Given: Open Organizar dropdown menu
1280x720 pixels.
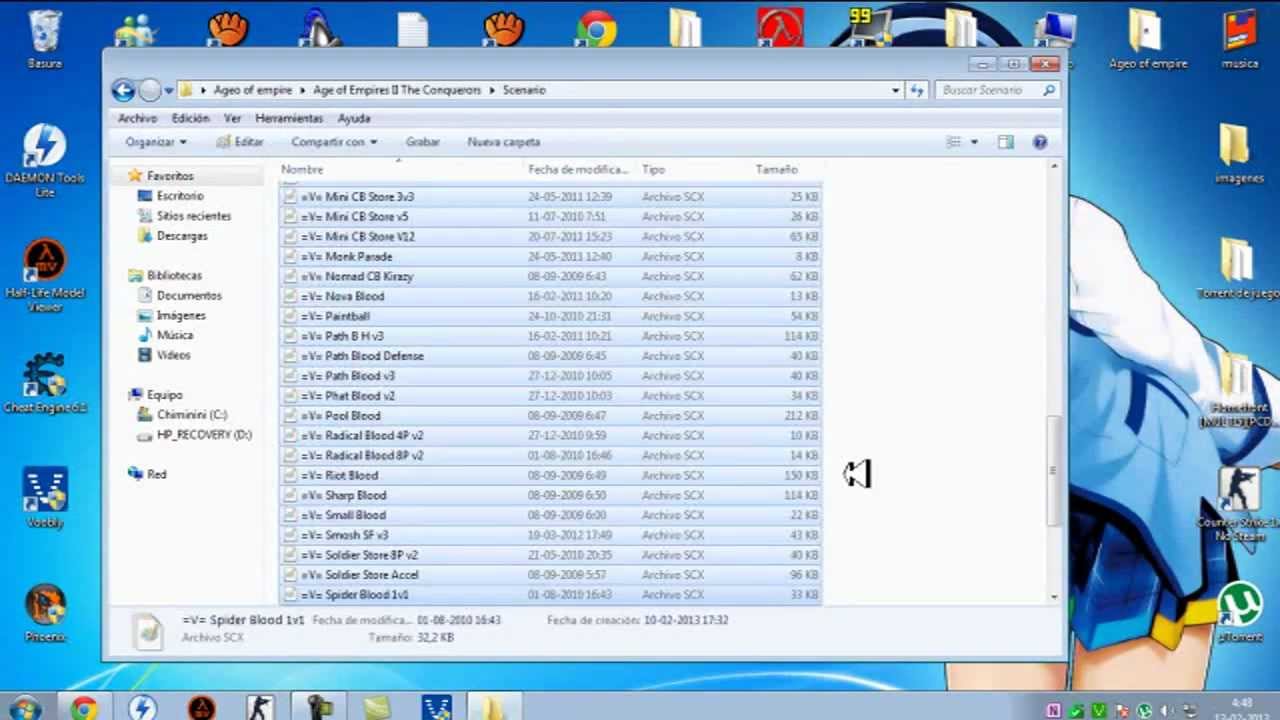Looking at the screenshot, I should 155,142.
